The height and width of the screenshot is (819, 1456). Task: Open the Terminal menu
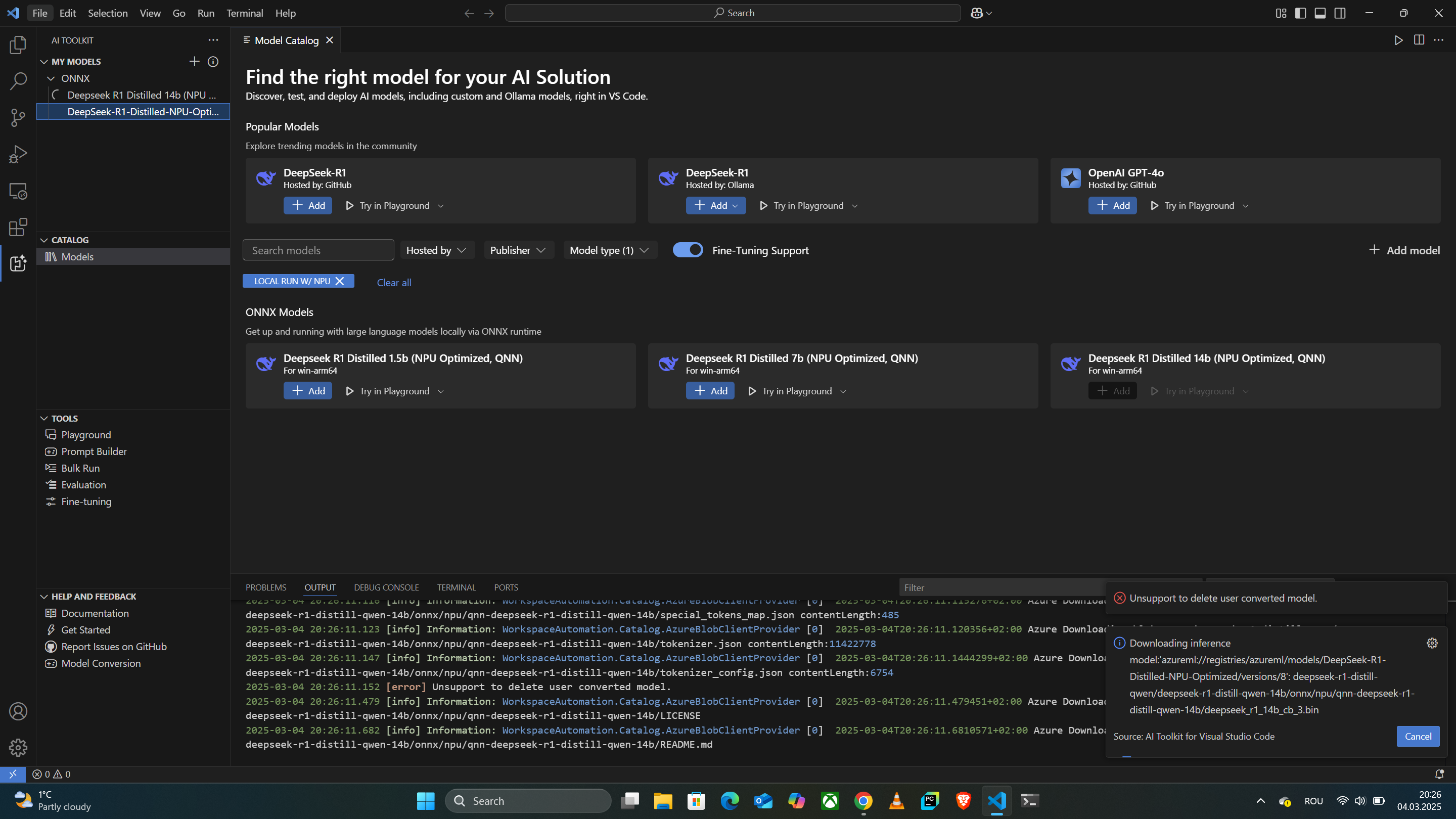pyautogui.click(x=244, y=13)
